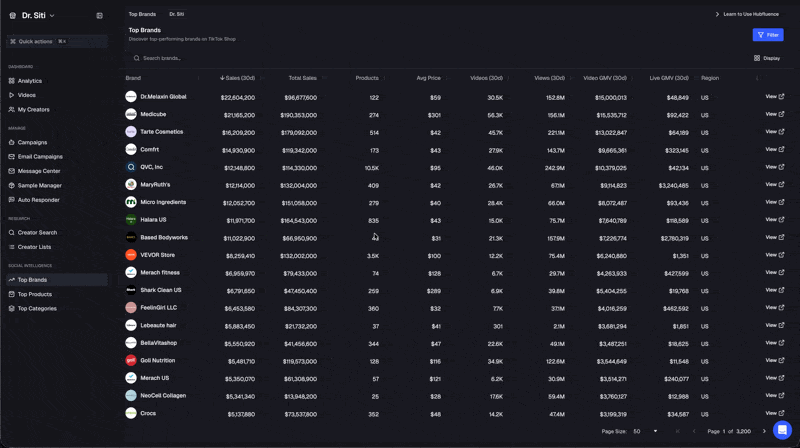Image resolution: width=800 pixels, height=448 pixels.
Task: Open the chat support bubble
Action: pos(782,430)
